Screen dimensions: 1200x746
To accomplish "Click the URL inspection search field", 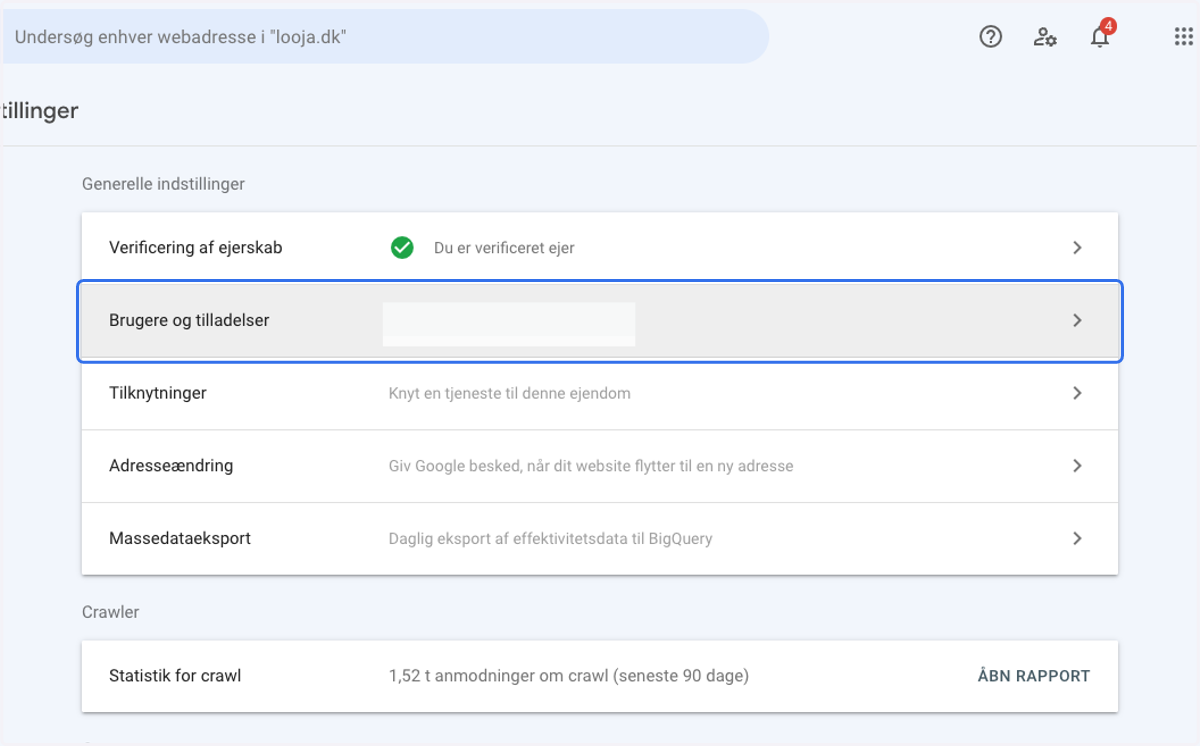I will (x=385, y=37).
